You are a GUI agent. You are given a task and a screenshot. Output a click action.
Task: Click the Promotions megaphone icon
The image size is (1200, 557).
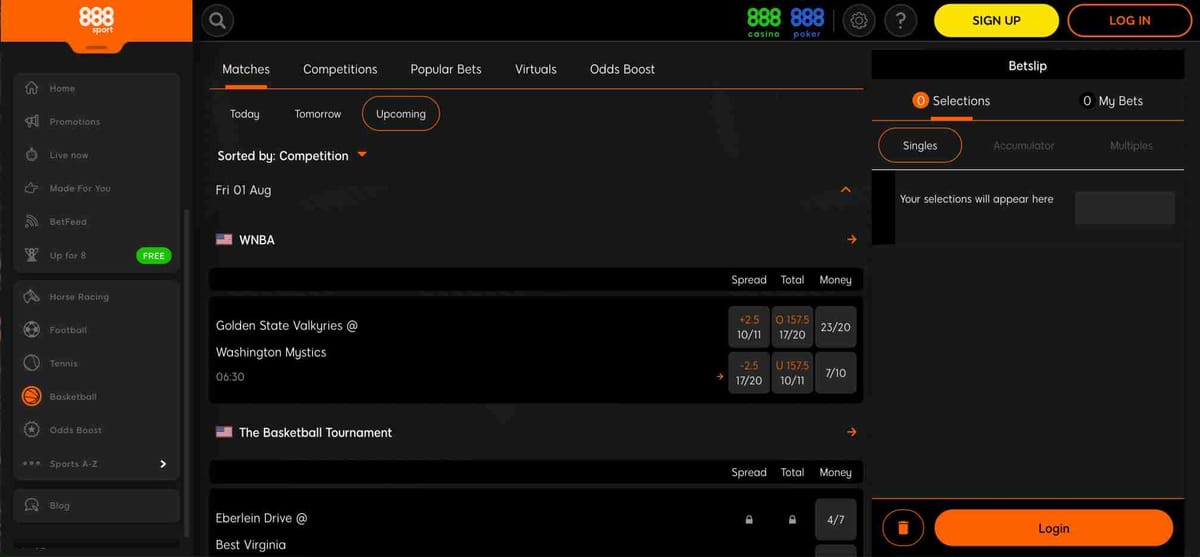click(x=32, y=121)
